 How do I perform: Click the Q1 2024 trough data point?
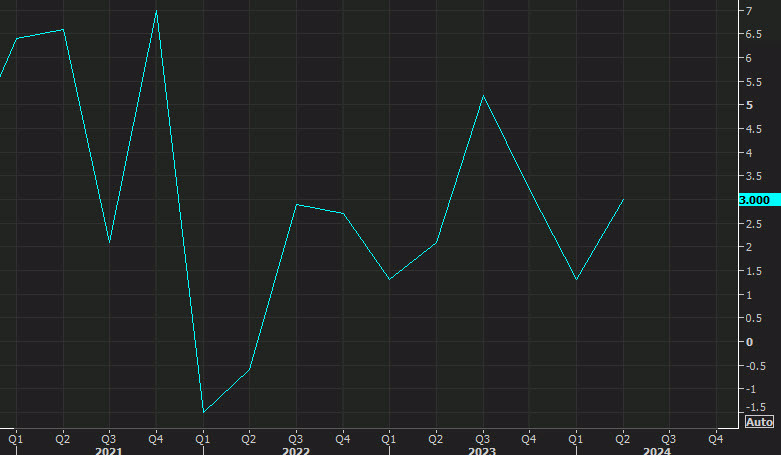tap(577, 280)
